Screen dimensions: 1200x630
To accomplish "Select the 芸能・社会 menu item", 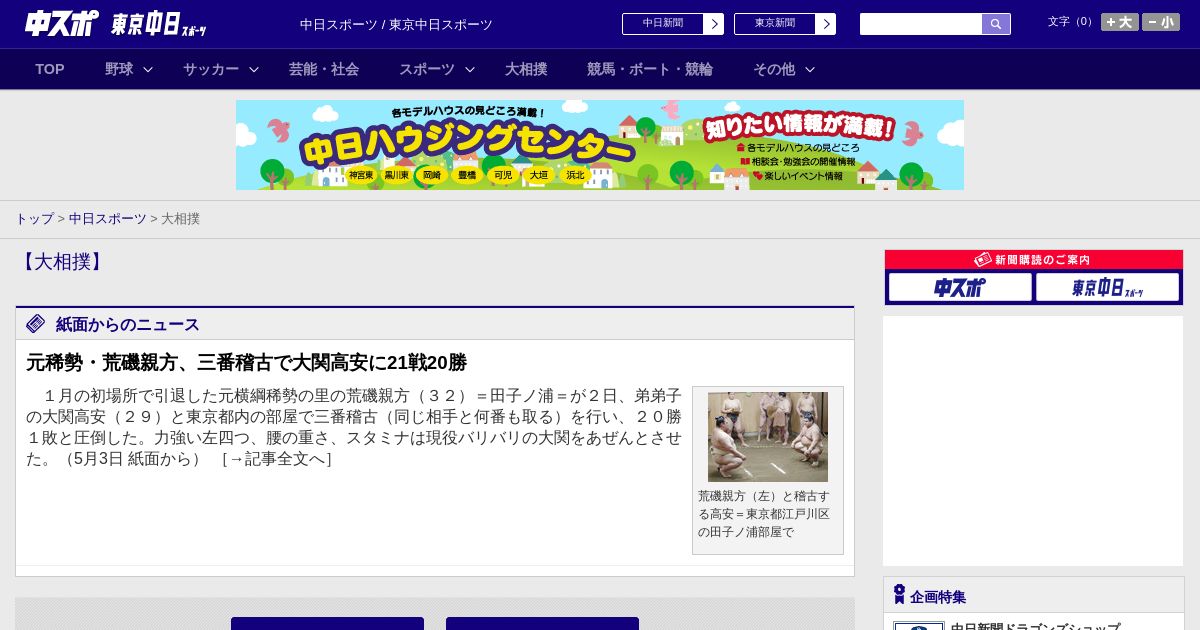I will click(x=324, y=69).
